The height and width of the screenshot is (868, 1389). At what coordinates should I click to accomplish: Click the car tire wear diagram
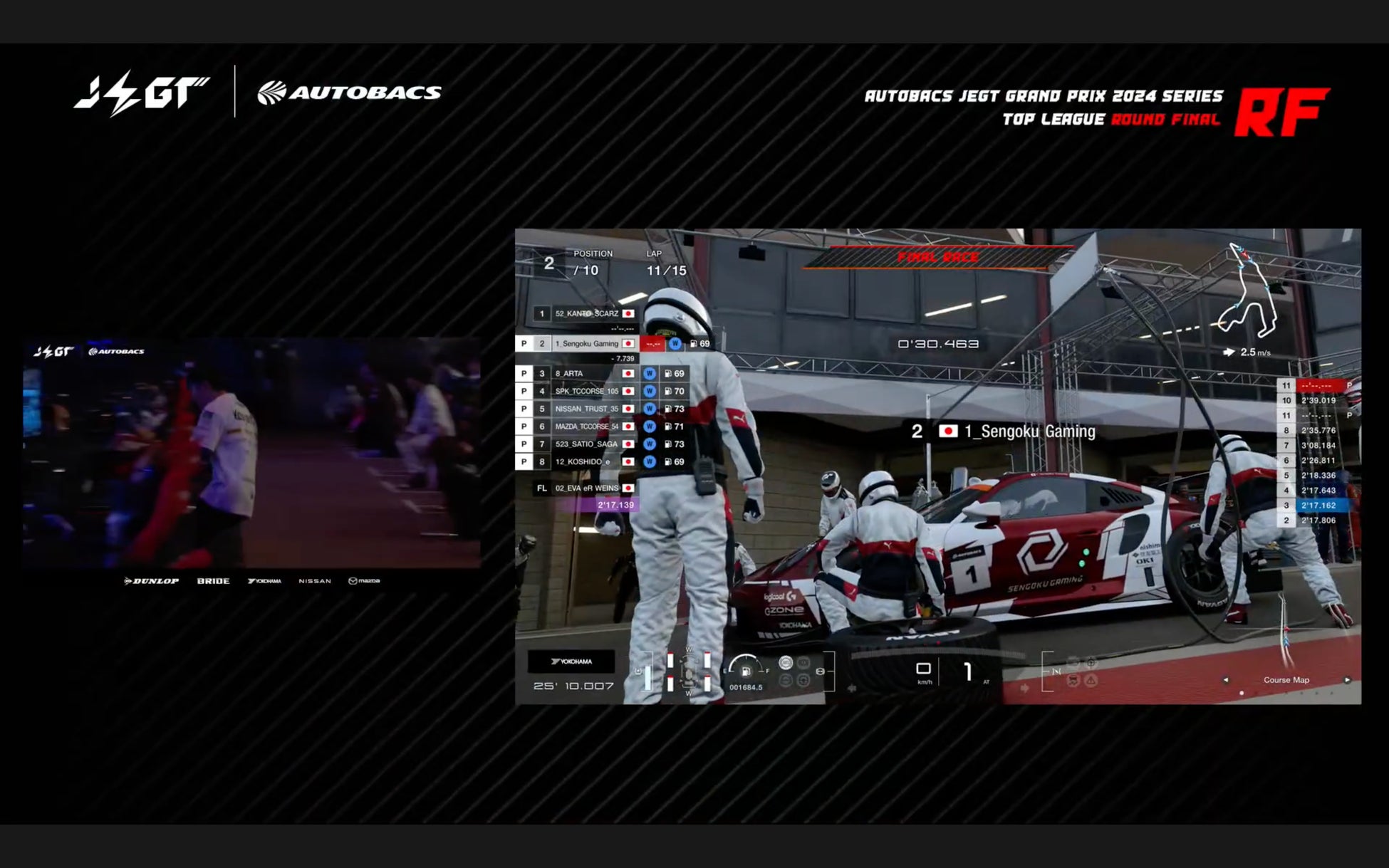(688, 671)
